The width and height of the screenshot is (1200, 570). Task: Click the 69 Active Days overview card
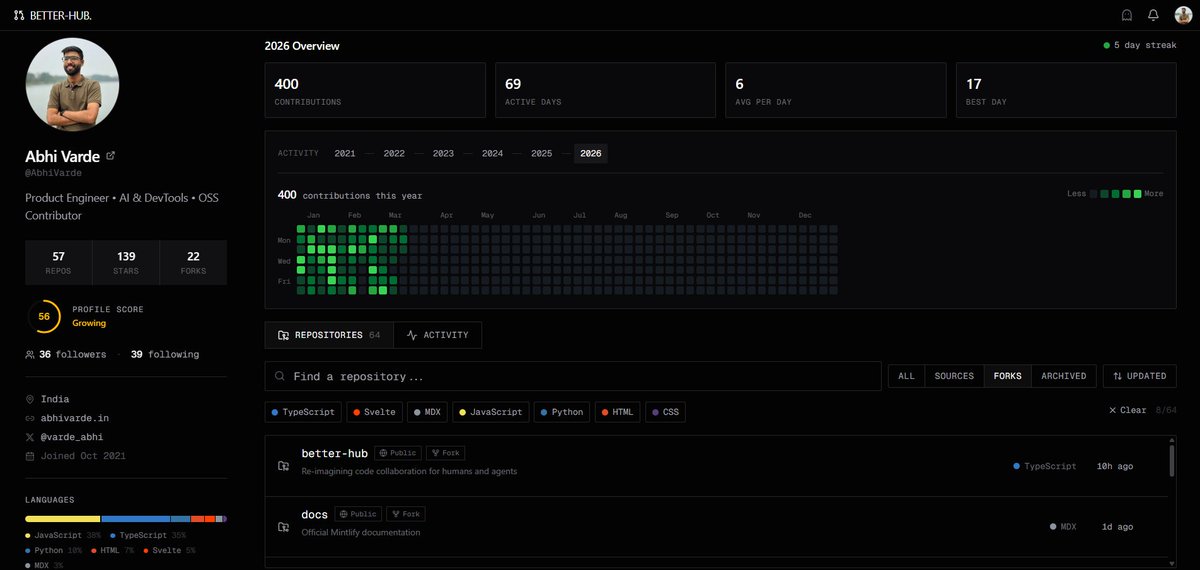pos(605,91)
